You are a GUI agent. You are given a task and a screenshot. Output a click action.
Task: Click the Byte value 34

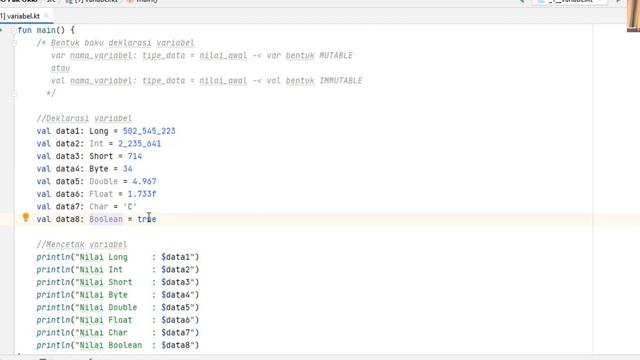(x=127, y=169)
